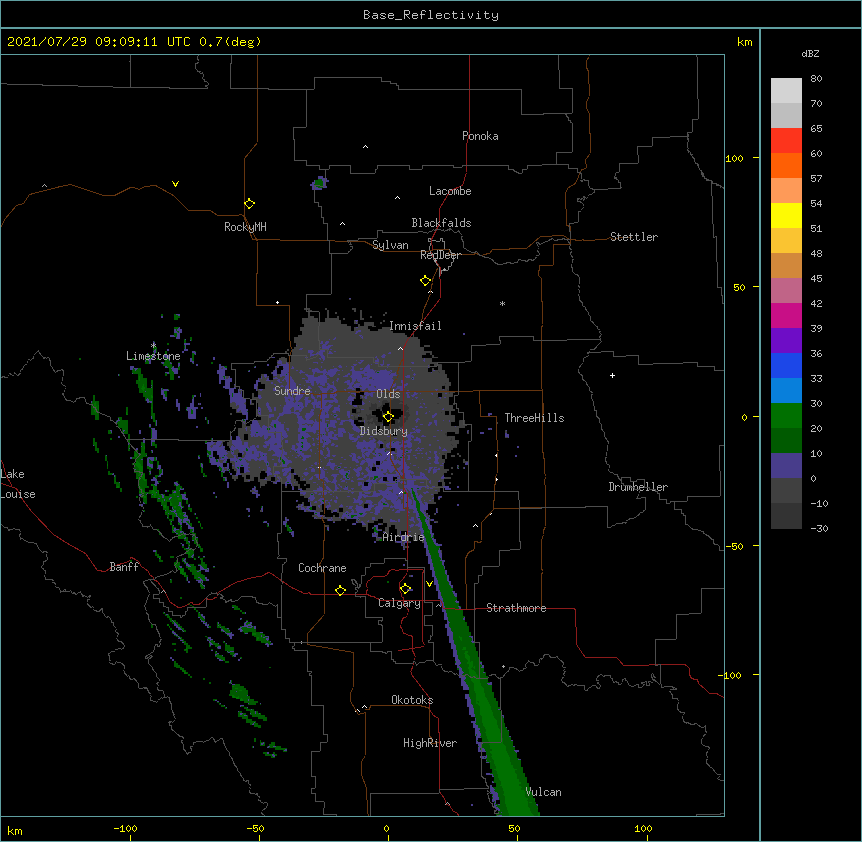Select the Lake Louise label
Screen dimensions: 862x842
(18, 484)
